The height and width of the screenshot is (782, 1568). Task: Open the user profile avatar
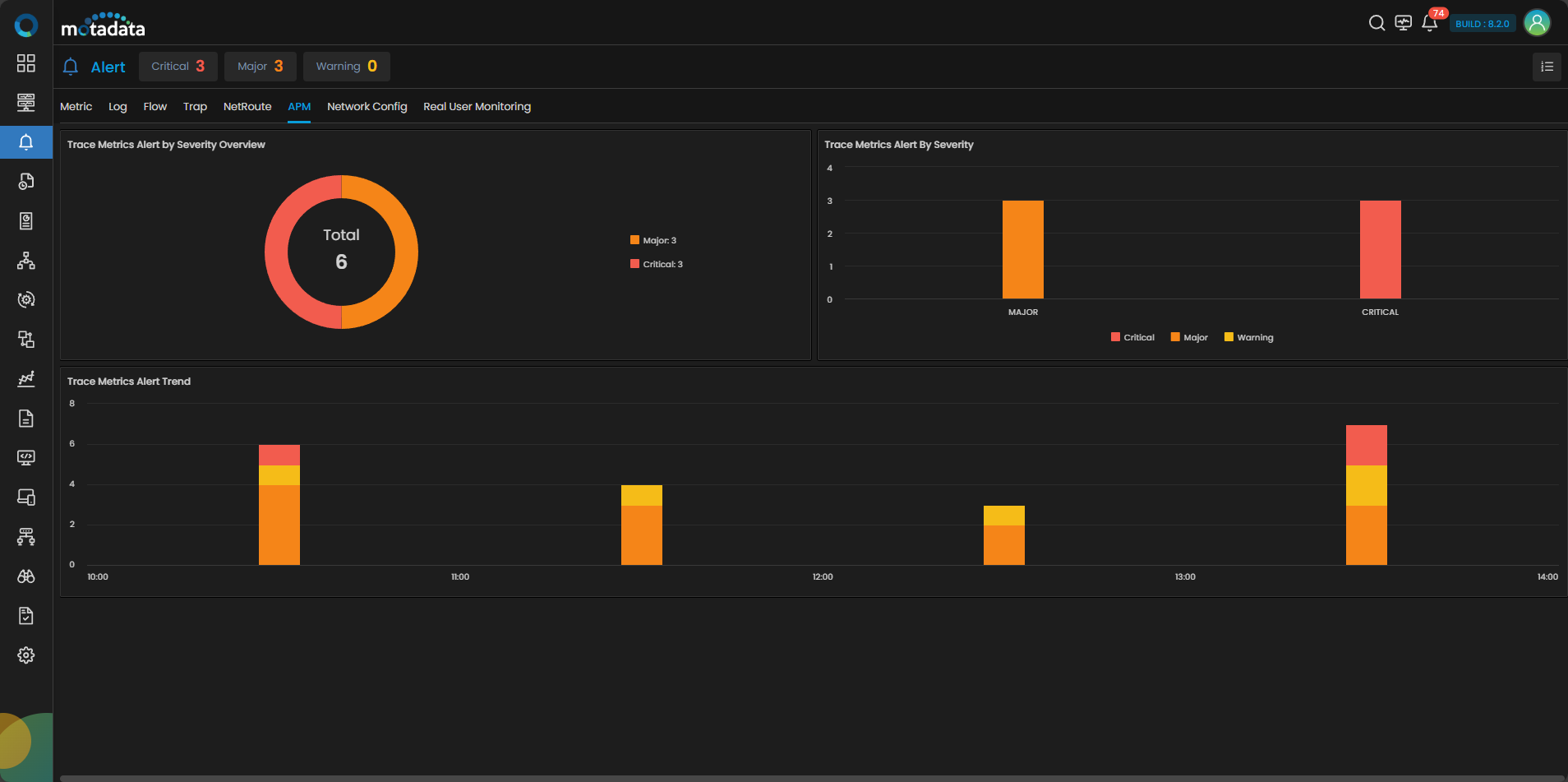[1537, 23]
